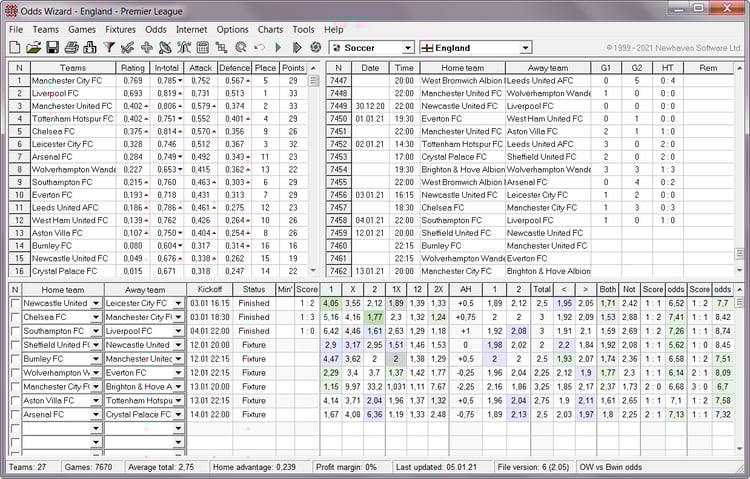Click the satellite dish internet icon

(165, 47)
